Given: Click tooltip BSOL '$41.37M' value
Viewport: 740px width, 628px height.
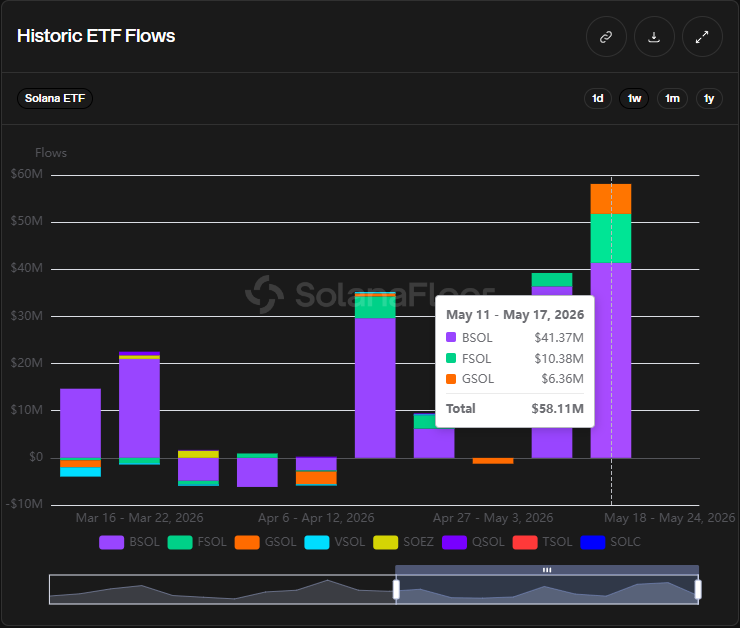Looking at the screenshot, I should coord(559,338).
